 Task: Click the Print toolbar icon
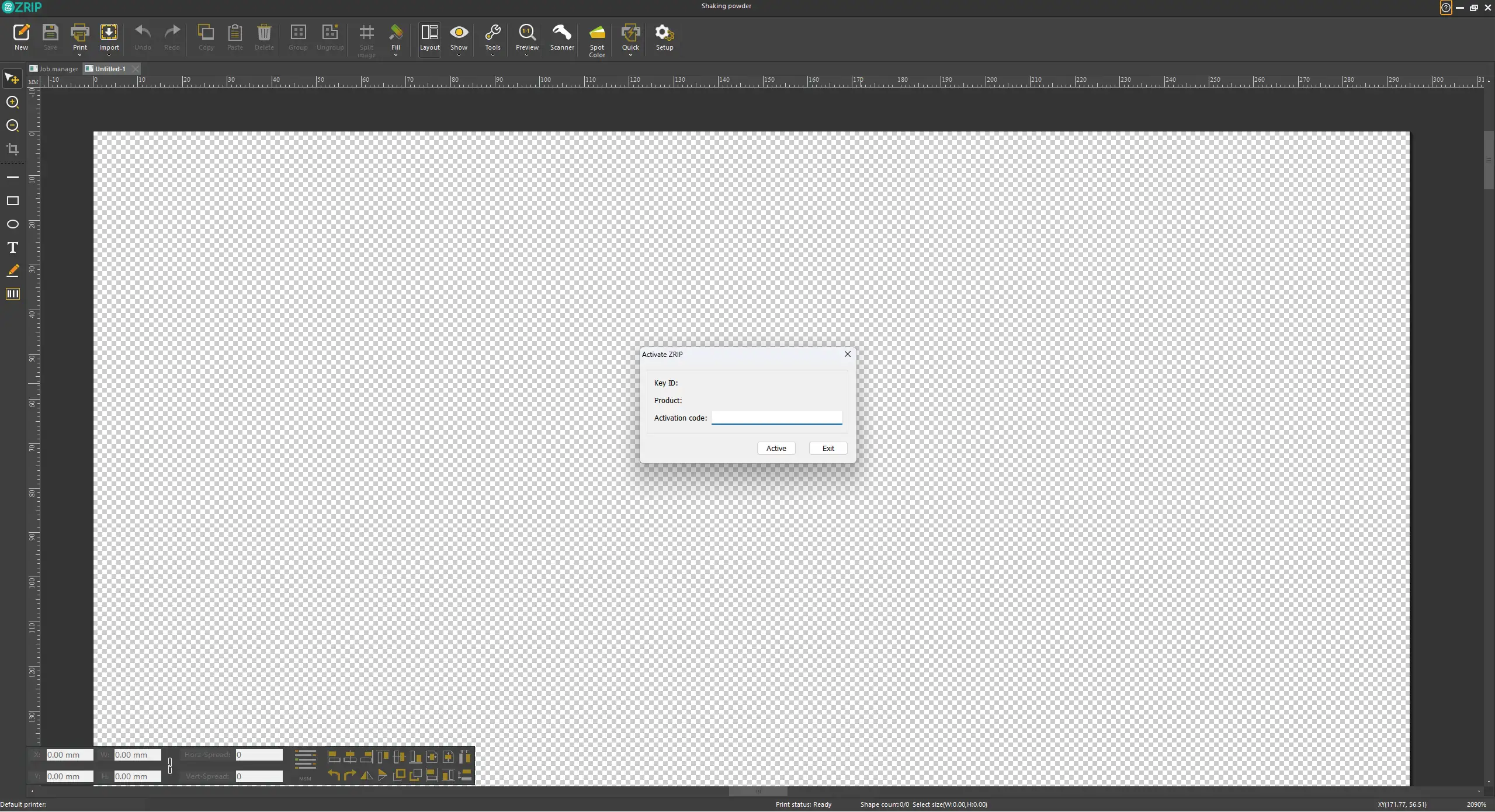click(79, 33)
